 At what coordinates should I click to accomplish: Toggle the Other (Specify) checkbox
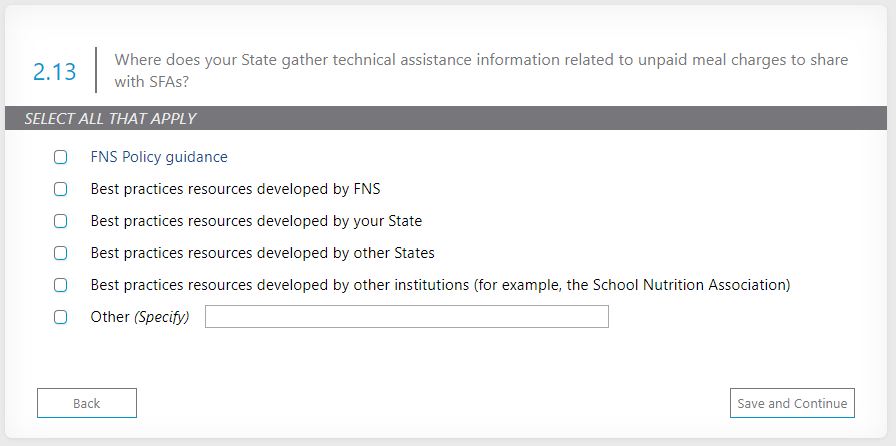tap(60, 317)
